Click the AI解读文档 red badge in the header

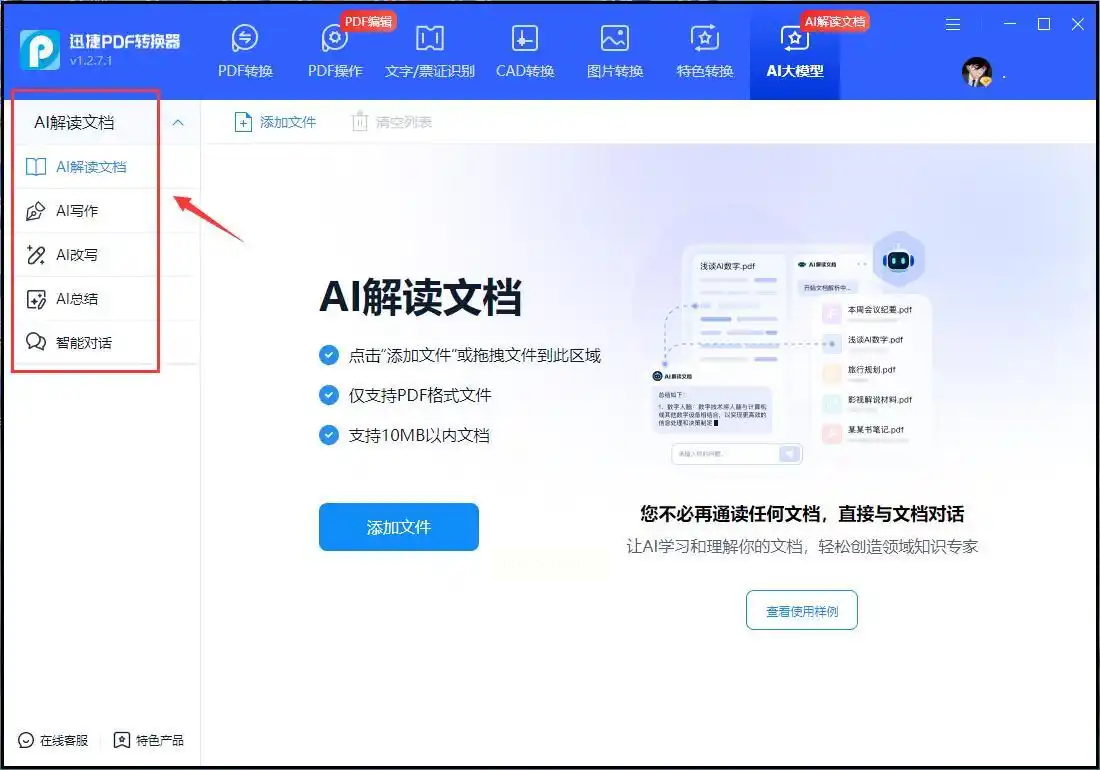tap(835, 22)
